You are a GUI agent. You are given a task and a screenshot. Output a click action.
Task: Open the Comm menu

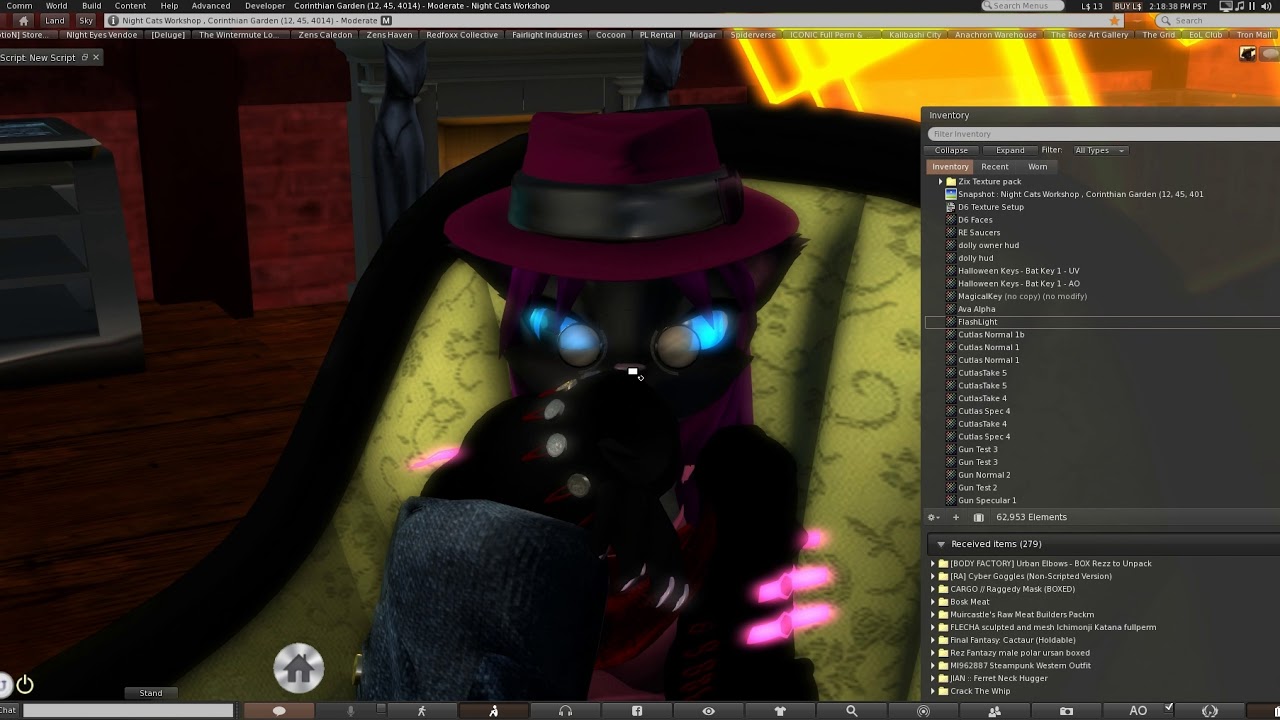pos(19,6)
